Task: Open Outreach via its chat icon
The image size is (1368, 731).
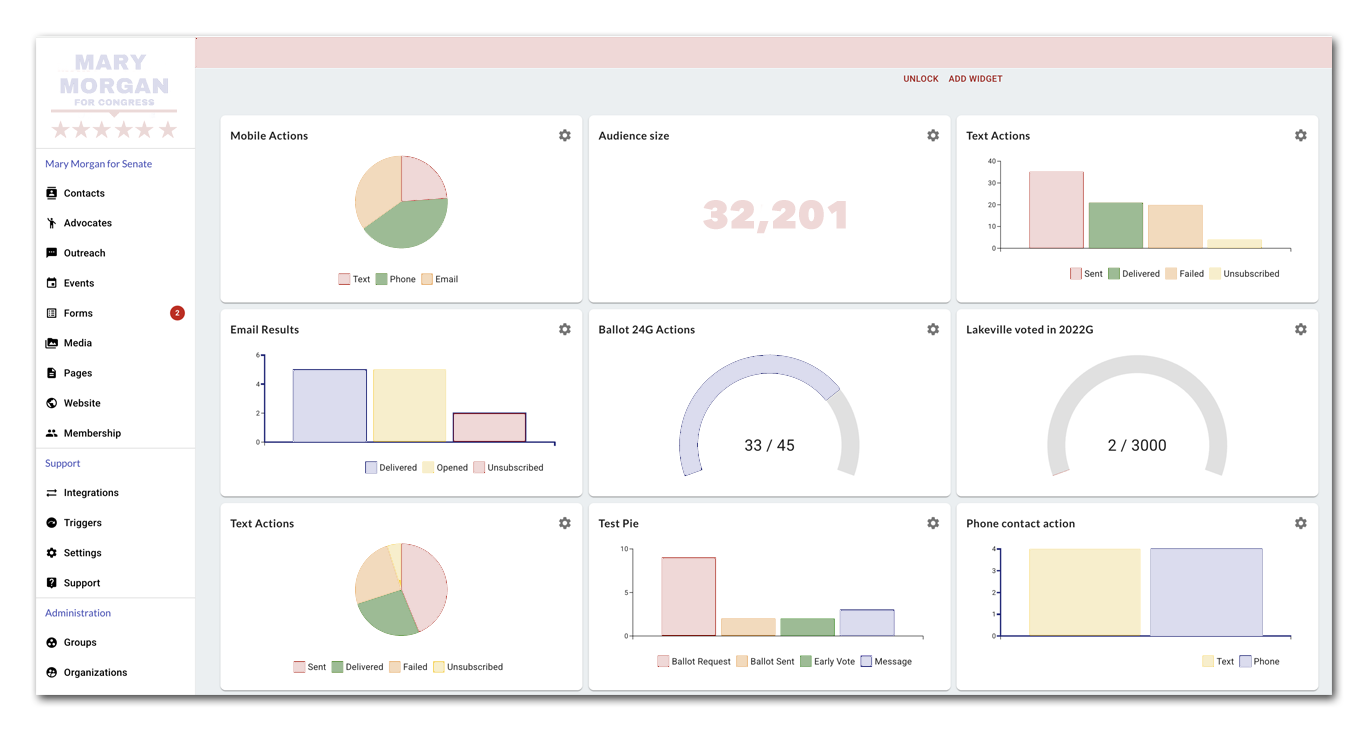Action: [52, 253]
